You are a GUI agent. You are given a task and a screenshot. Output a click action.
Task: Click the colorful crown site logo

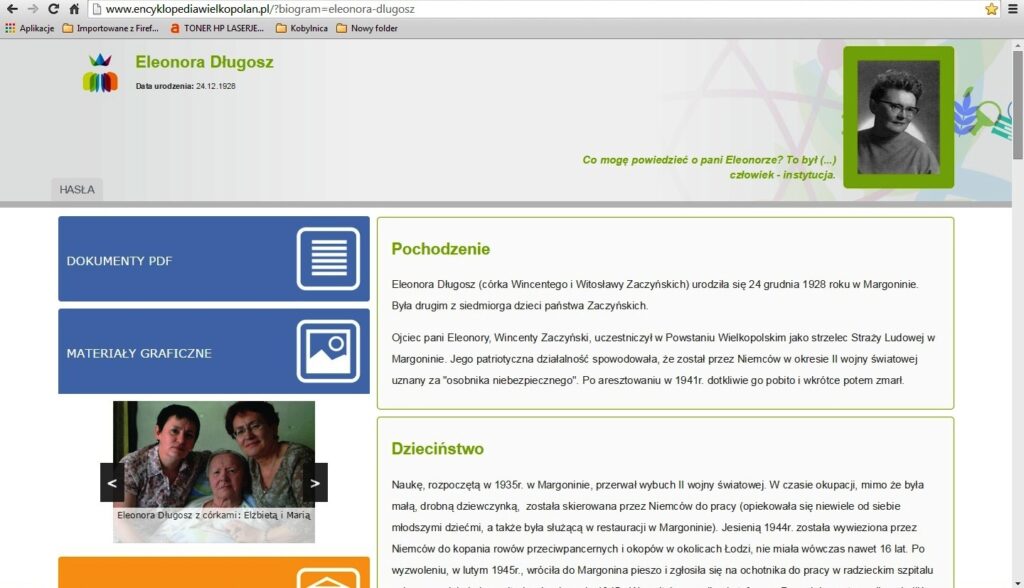tap(100, 73)
